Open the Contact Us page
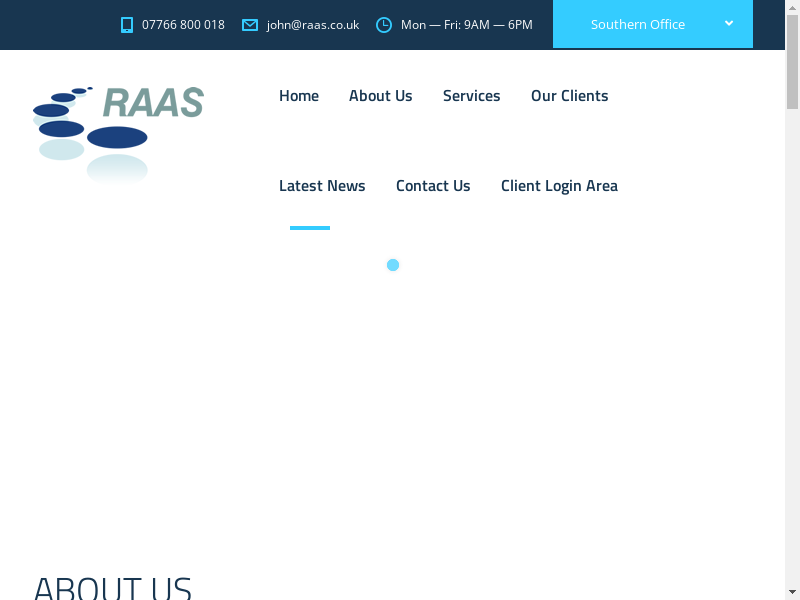The image size is (800, 600). (433, 186)
